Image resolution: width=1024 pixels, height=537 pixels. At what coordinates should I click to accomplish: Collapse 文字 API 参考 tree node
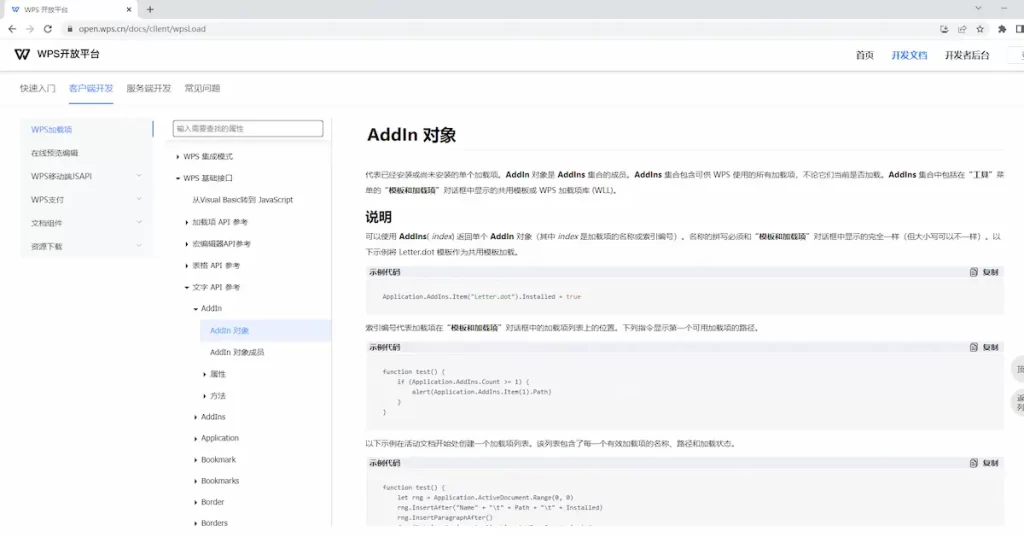coord(187,287)
